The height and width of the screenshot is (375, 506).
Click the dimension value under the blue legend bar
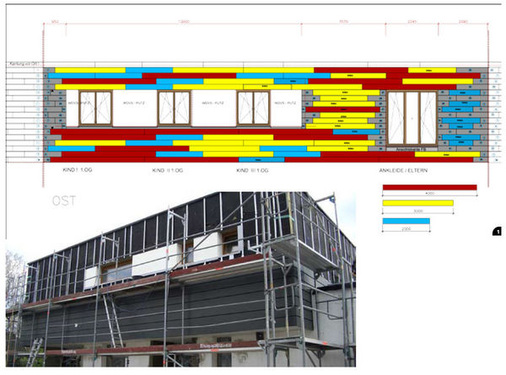(406, 229)
